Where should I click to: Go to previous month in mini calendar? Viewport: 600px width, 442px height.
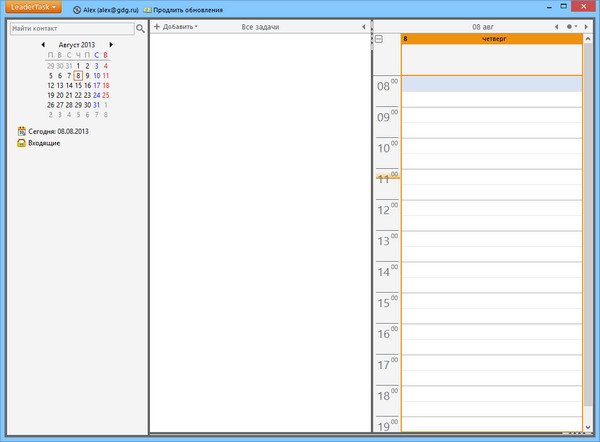[43, 45]
